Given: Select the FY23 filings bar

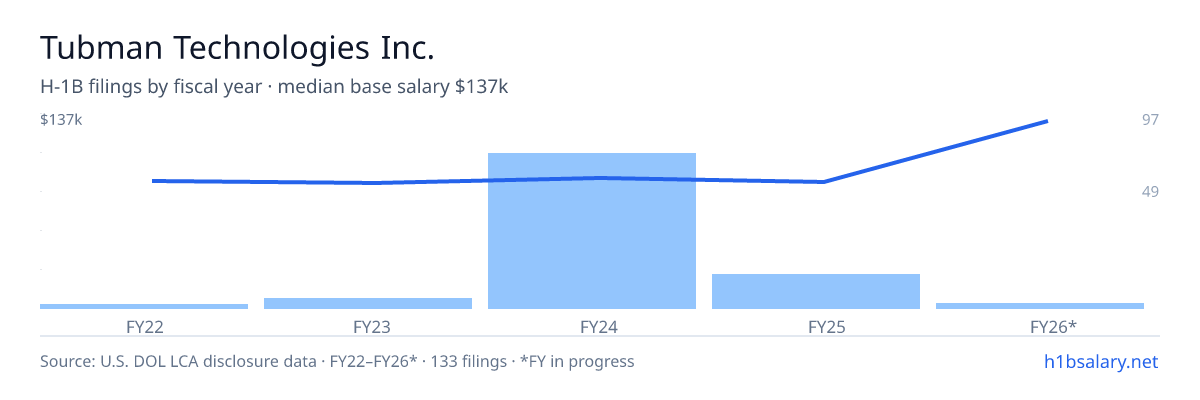Looking at the screenshot, I should tap(368, 303).
